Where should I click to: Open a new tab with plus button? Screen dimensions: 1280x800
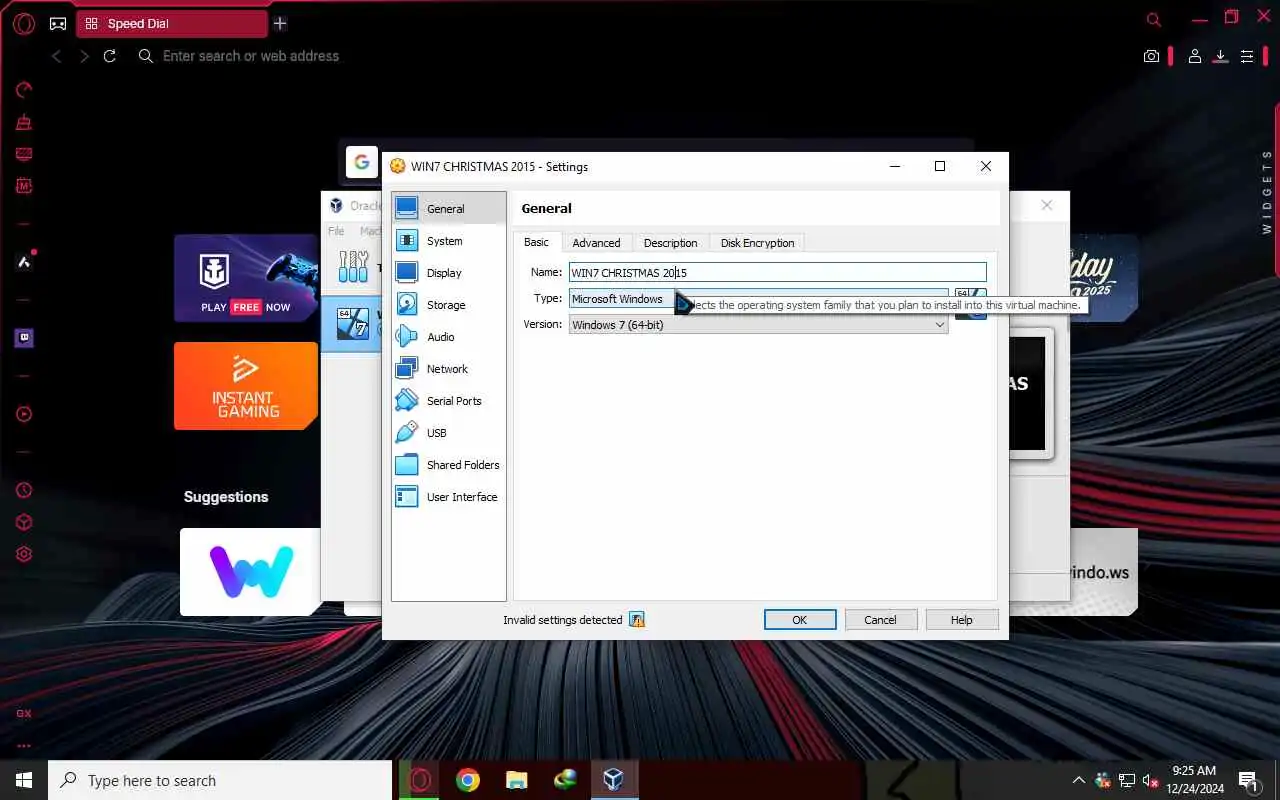click(280, 23)
